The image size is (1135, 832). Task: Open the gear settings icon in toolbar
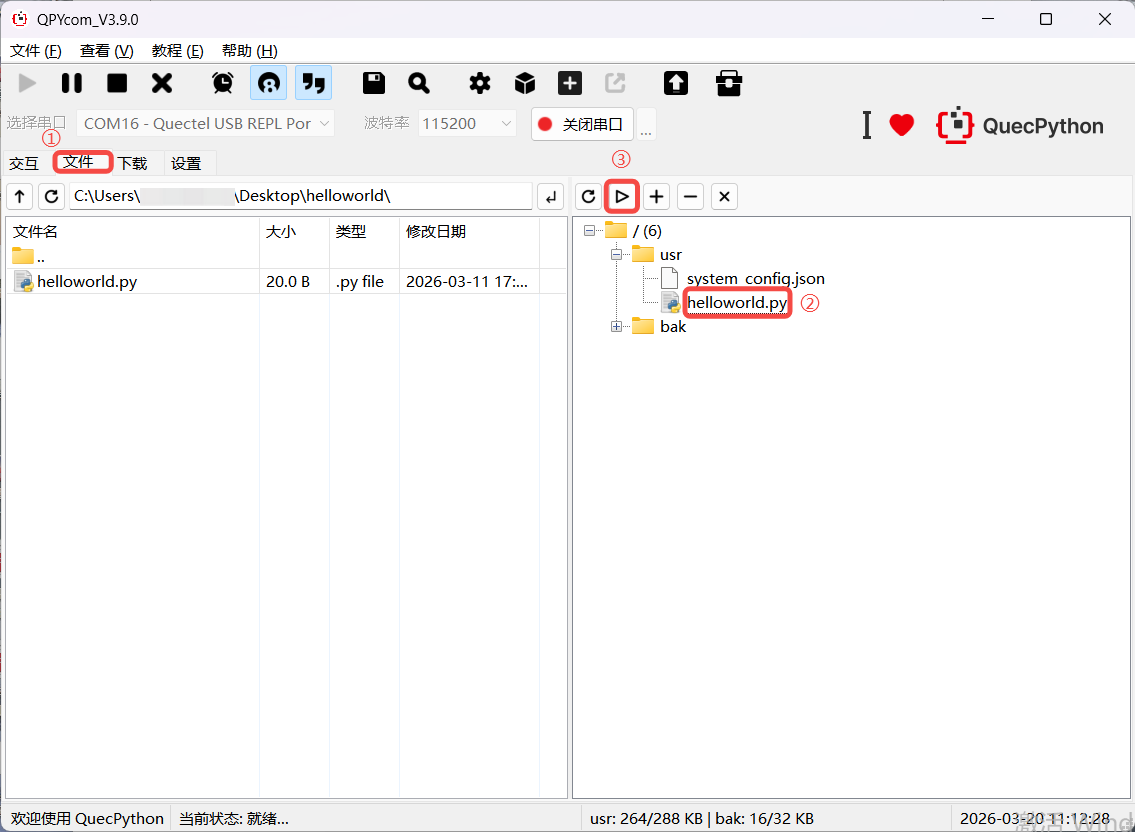480,83
